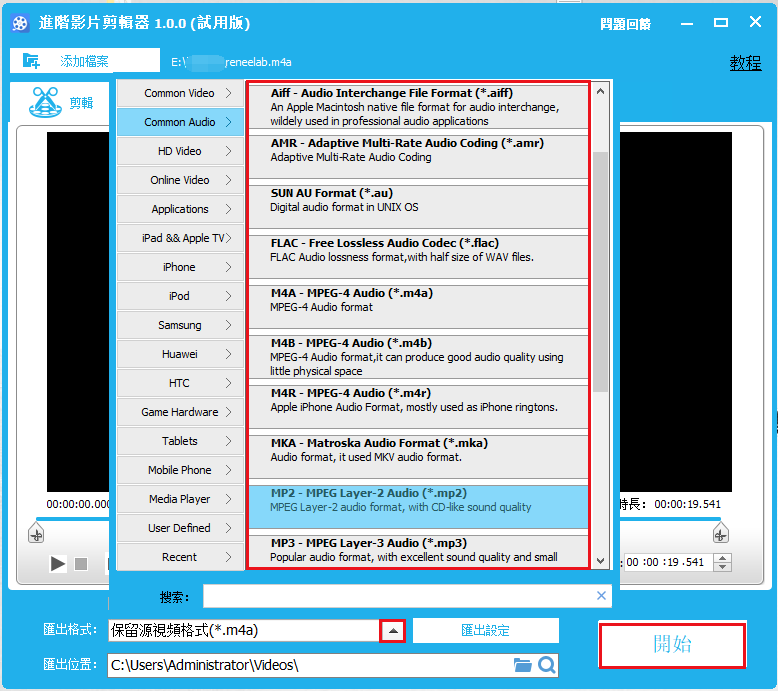
Task: Collapse the export format dropdown arrow
Action: coord(392,631)
